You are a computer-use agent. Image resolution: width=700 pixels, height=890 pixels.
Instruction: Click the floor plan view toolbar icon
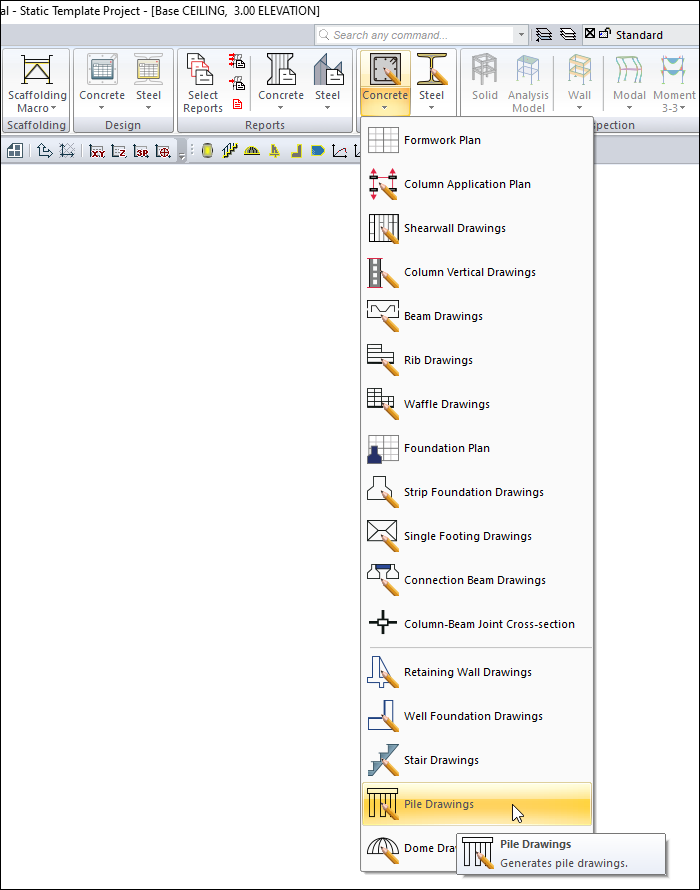pyautogui.click(x=15, y=150)
